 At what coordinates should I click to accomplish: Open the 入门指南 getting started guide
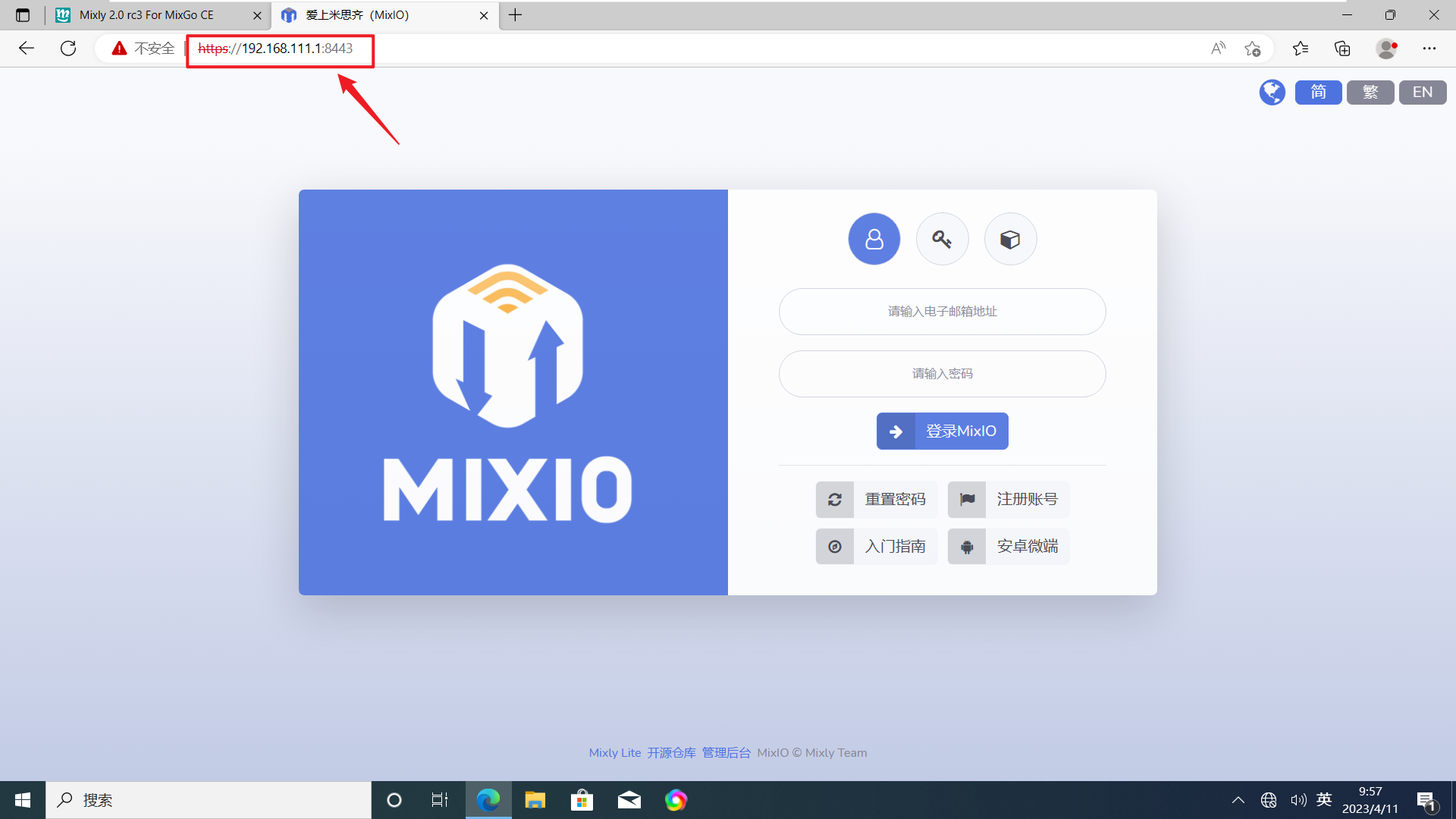click(877, 546)
